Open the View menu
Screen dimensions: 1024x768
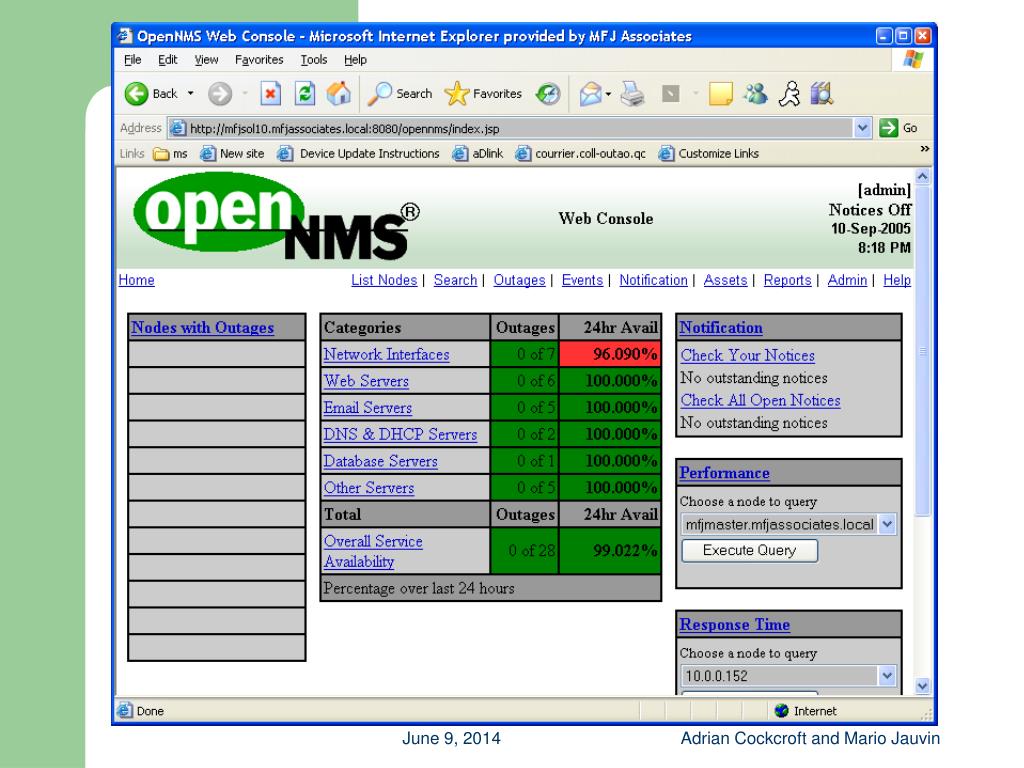tap(206, 60)
